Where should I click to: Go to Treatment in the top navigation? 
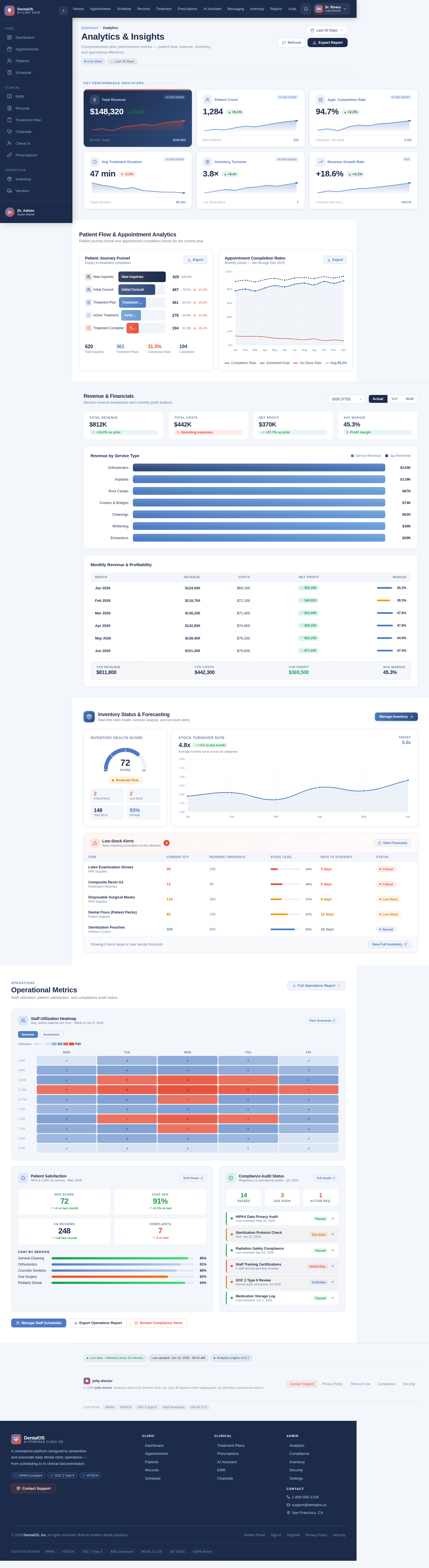(164, 9)
